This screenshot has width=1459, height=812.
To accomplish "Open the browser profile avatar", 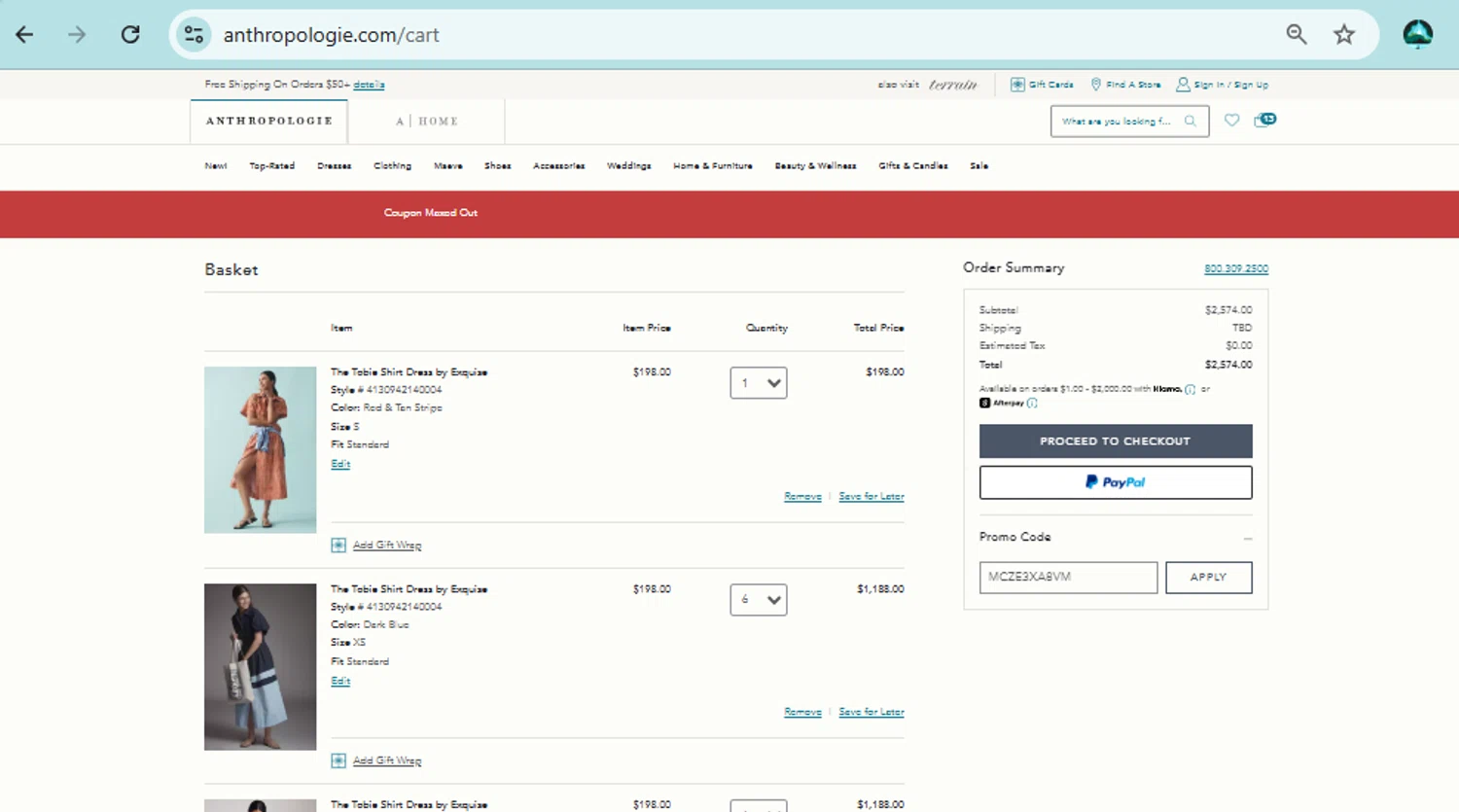I will click(x=1417, y=35).
